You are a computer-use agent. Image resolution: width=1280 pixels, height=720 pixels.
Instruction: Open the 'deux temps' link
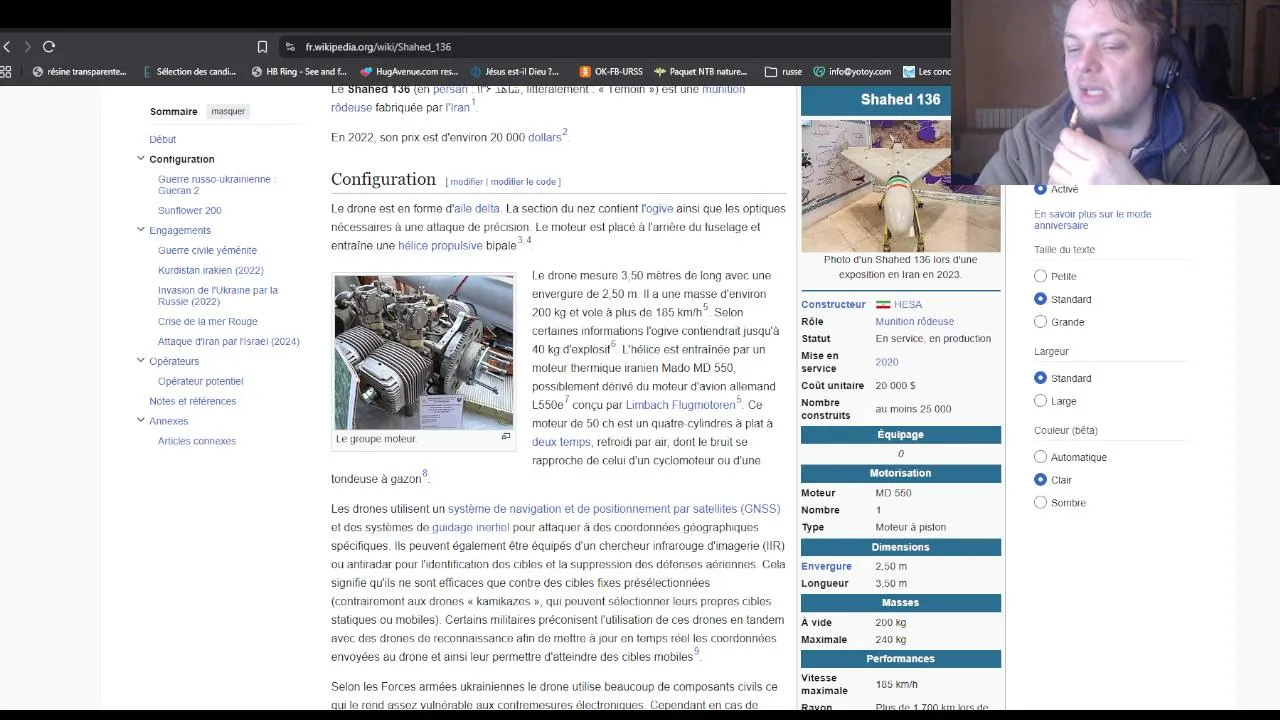pyautogui.click(x=561, y=442)
